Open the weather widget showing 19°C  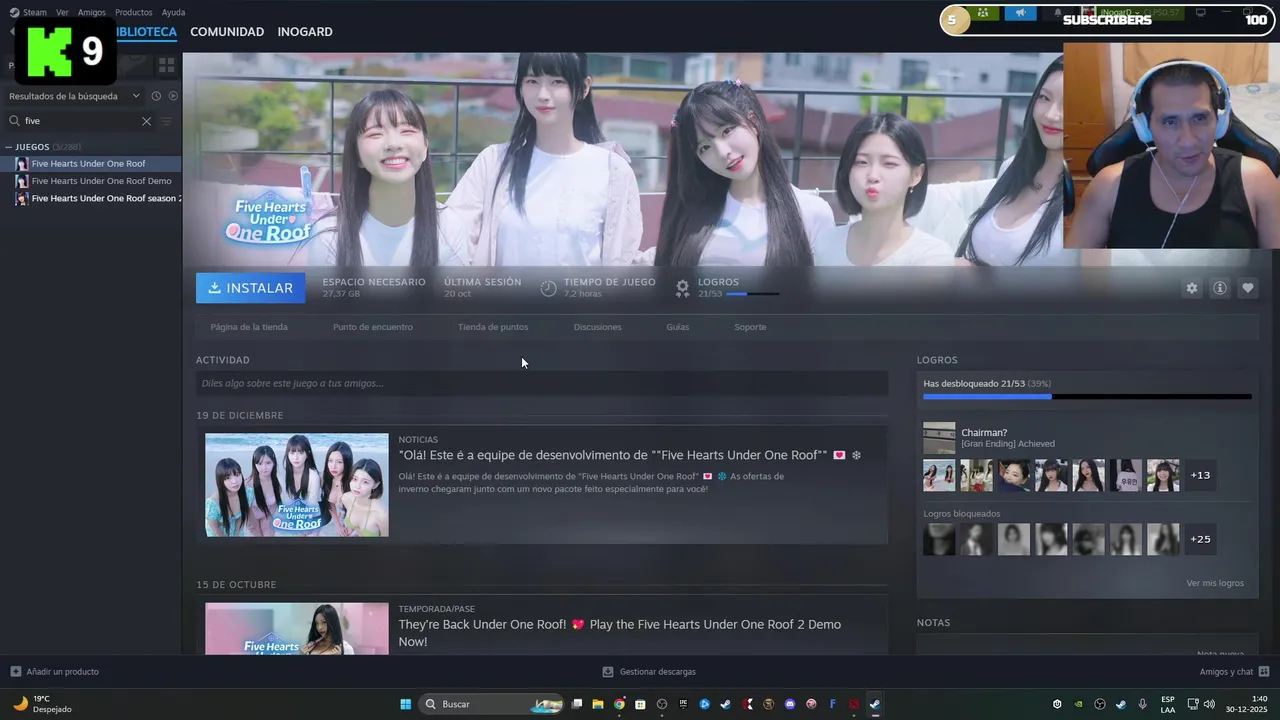click(42, 704)
